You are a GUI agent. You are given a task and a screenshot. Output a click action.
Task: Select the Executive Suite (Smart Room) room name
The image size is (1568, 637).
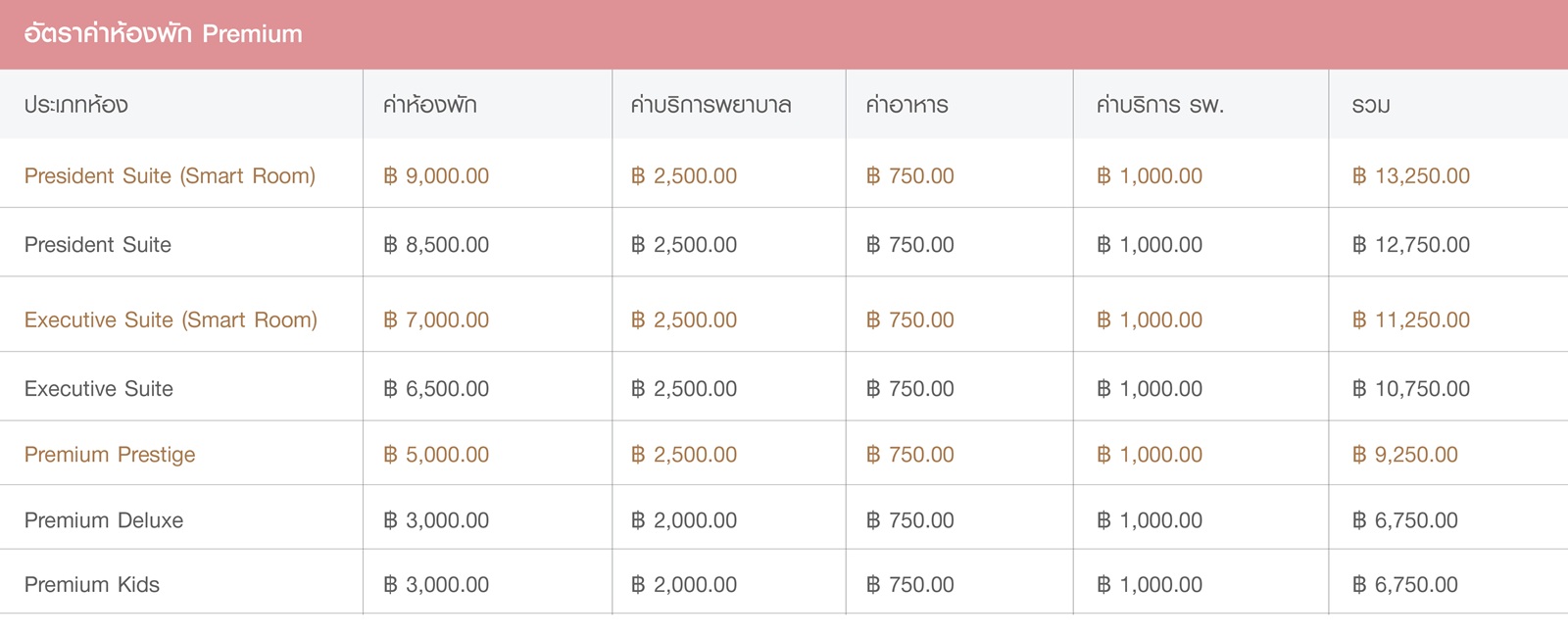click(x=171, y=320)
